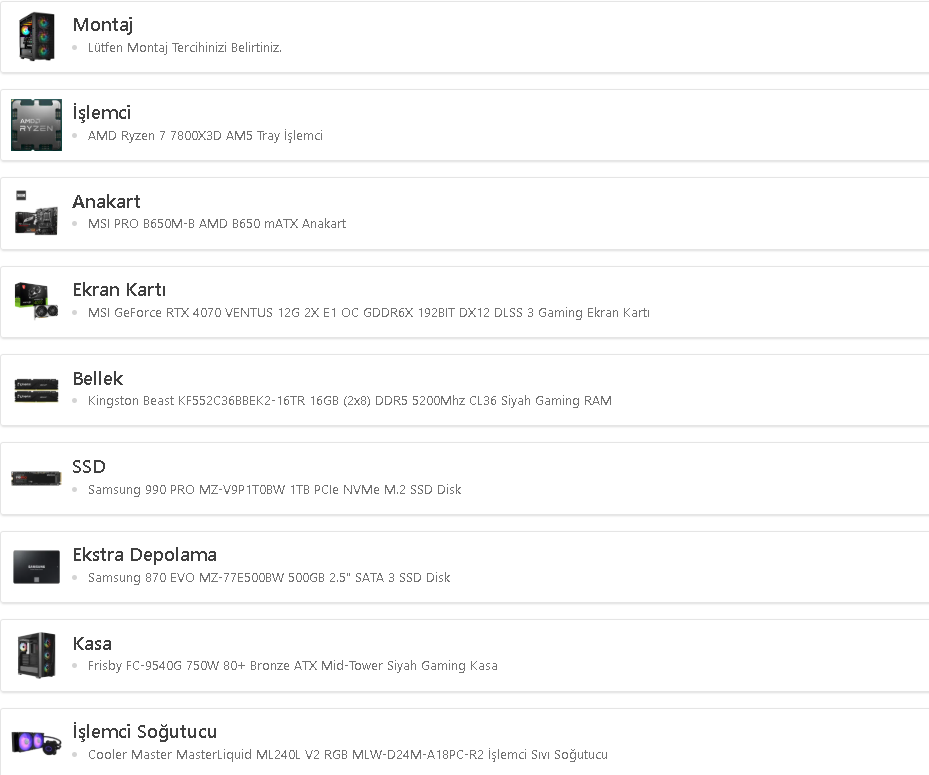
Task: Click the Cooler Master liquid cooler image
Action: click(x=36, y=743)
